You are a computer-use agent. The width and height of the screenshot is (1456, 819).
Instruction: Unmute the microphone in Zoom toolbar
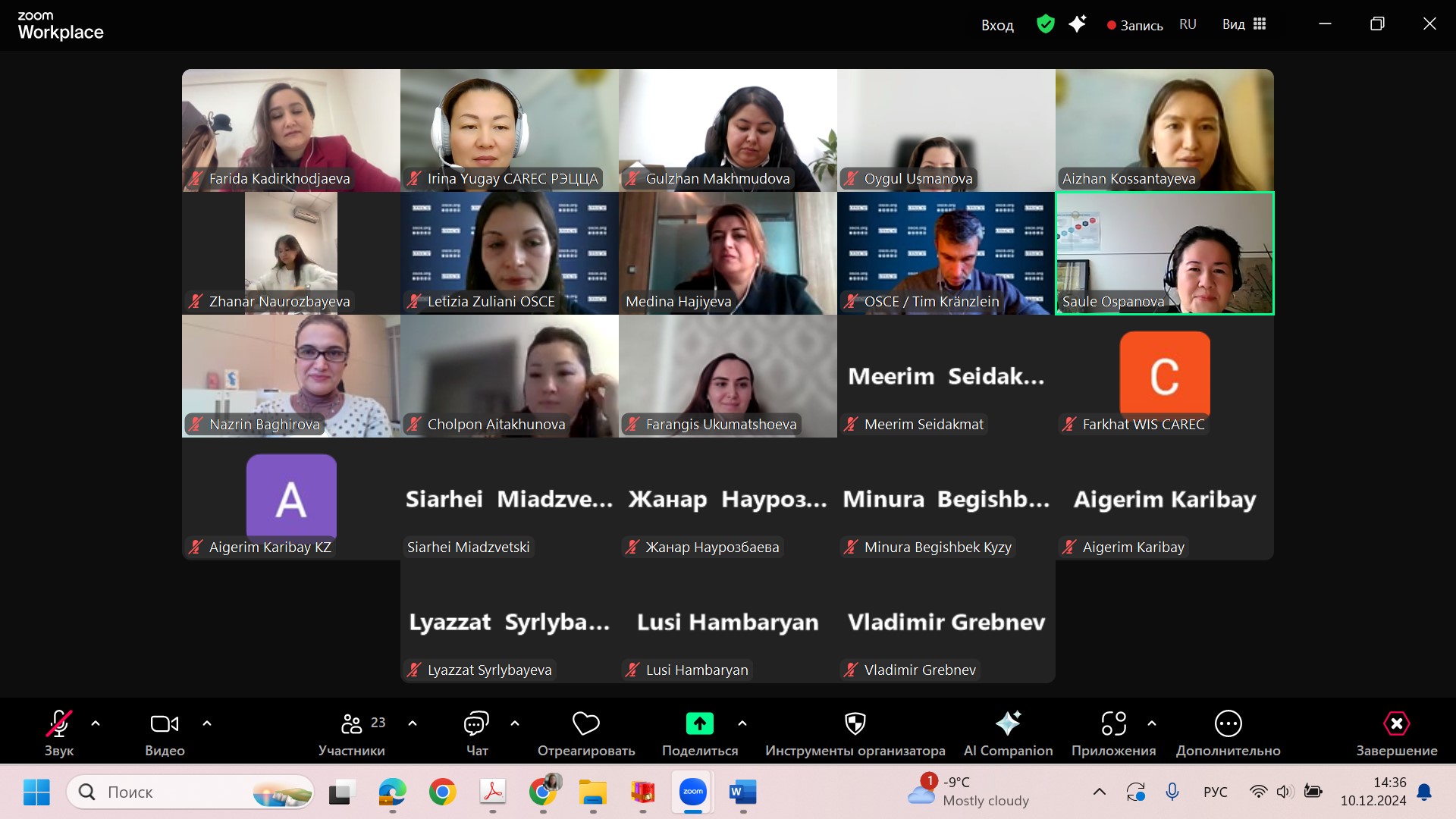point(59,724)
